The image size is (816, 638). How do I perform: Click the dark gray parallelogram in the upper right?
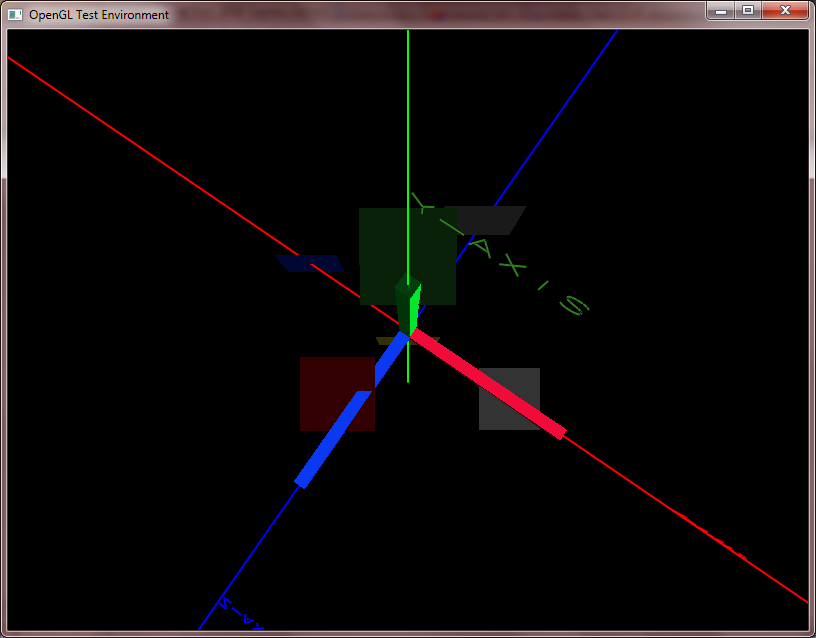point(490,220)
